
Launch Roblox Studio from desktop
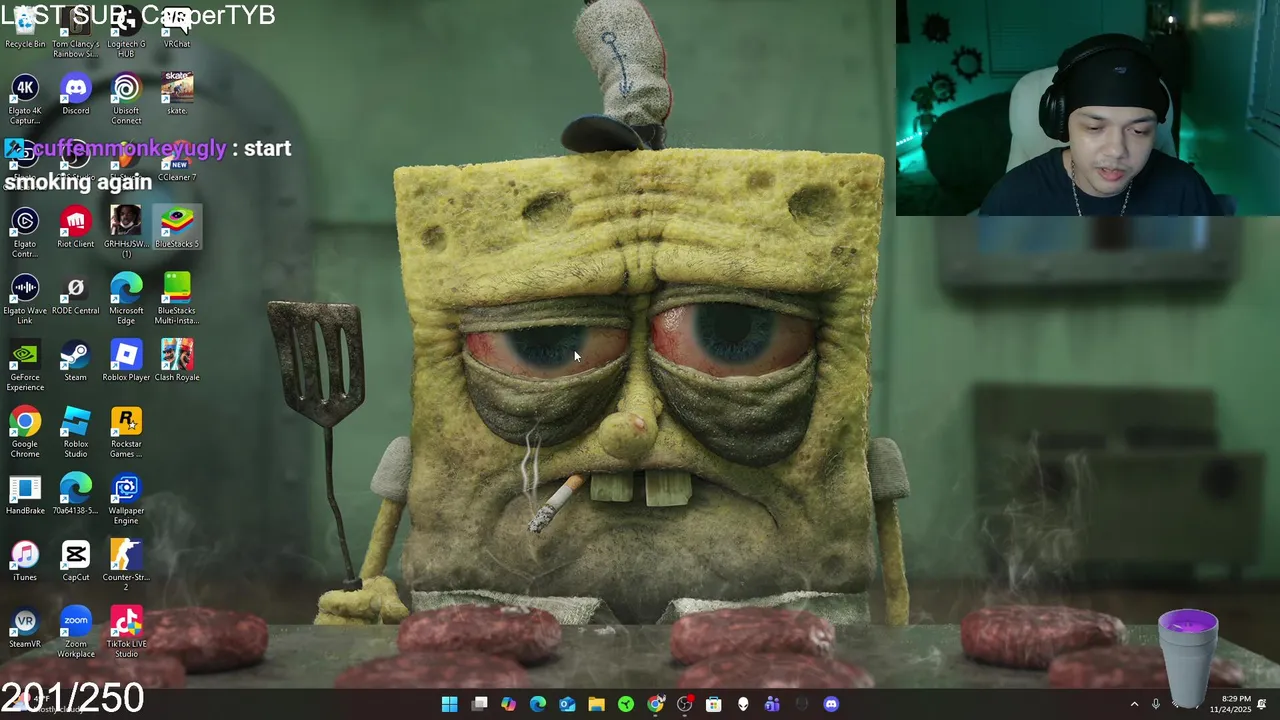pos(76,433)
